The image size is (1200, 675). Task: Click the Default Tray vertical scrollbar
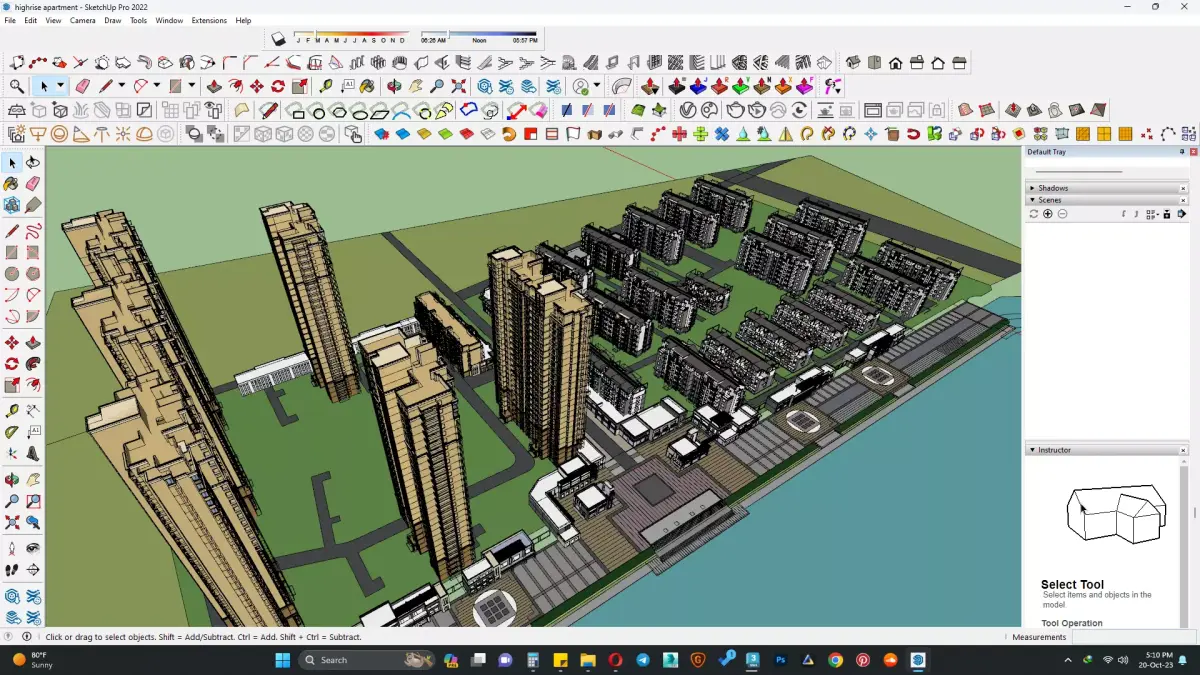(1195, 511)
